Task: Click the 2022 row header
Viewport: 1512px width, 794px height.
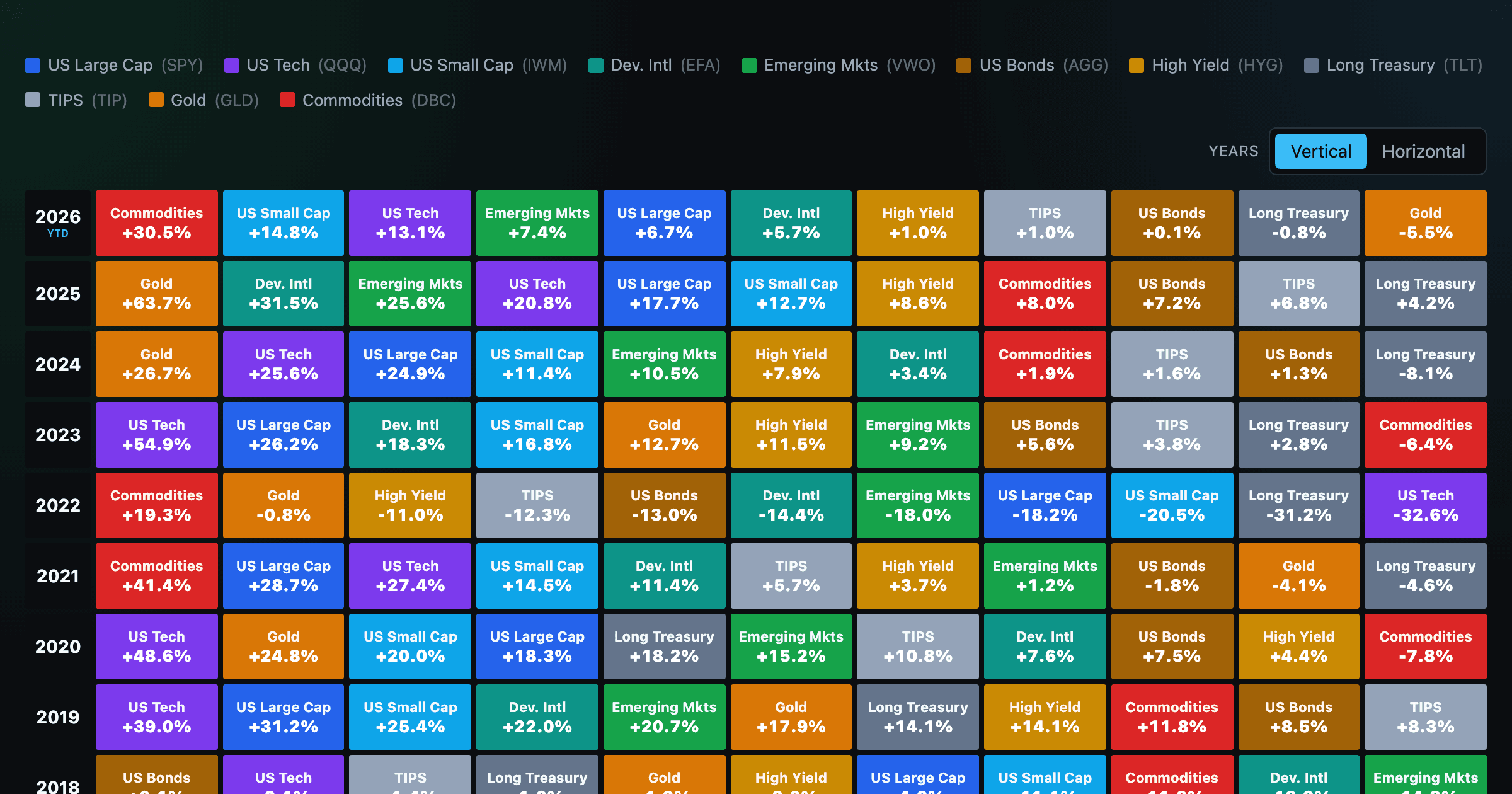Action: (x=58, y=505)
